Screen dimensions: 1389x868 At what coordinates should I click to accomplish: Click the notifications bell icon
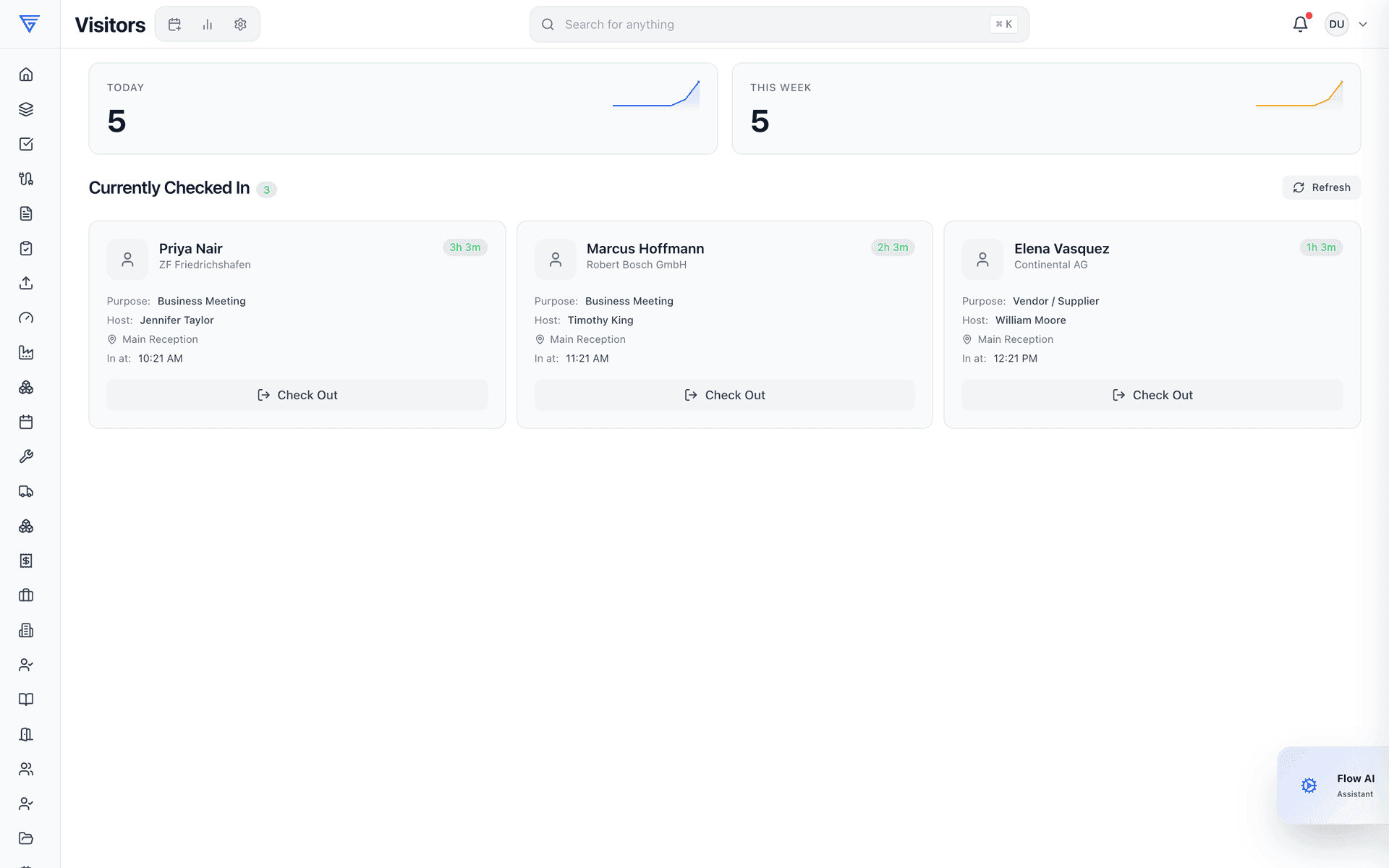pyautogui.click(x=1300, y=24)
